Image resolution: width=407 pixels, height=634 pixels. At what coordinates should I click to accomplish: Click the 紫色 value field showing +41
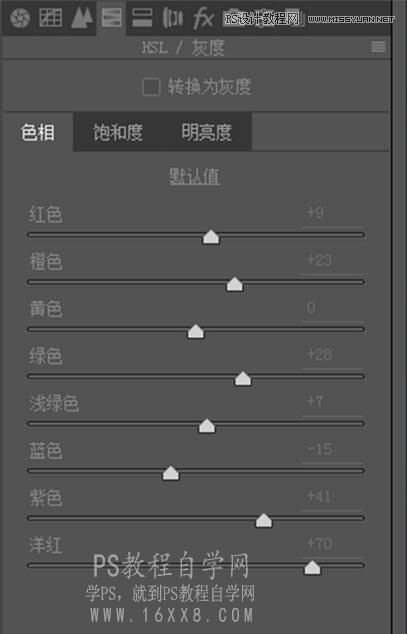(x=332, y=497)
